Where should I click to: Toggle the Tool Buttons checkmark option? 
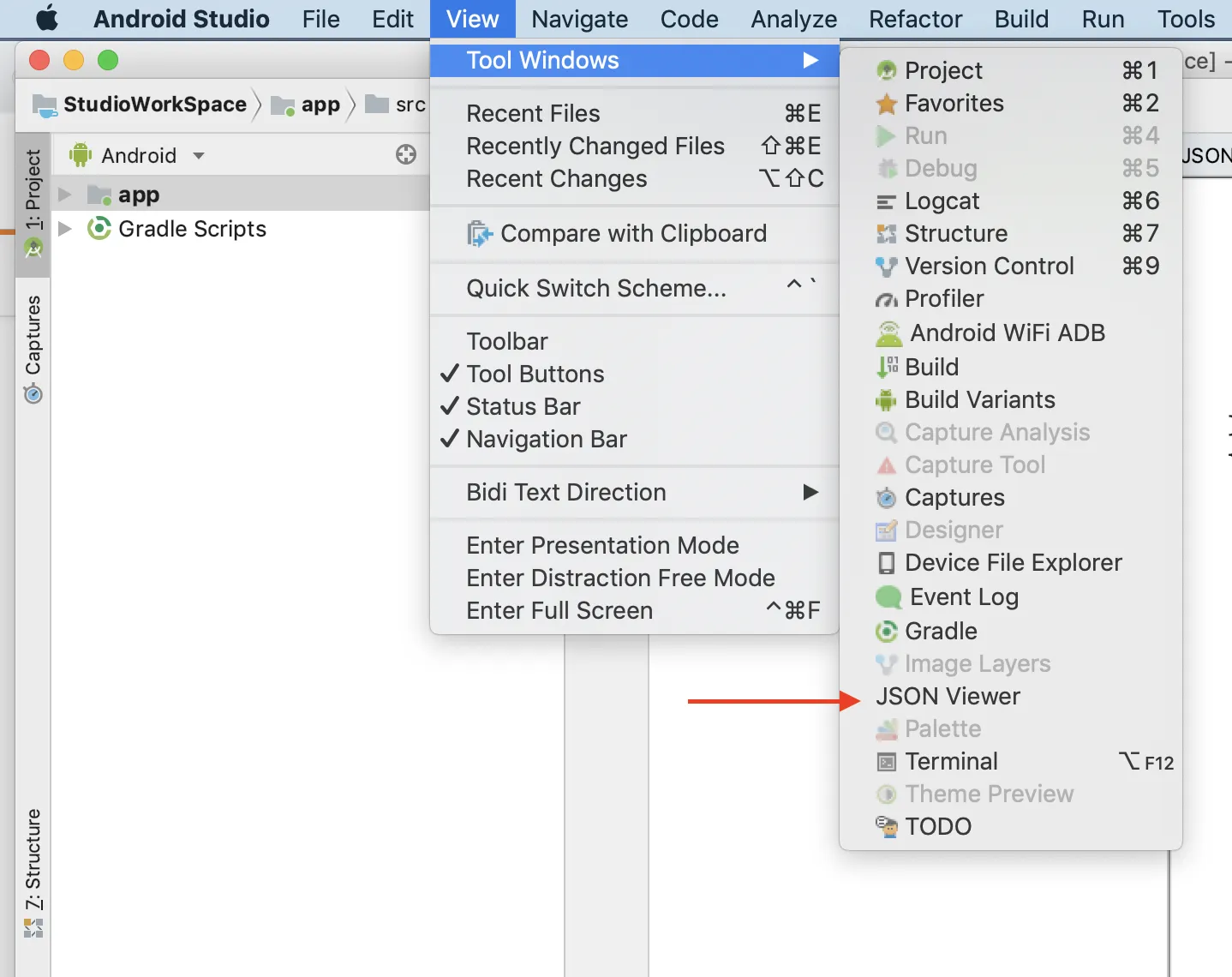click(x=535, y=375)
